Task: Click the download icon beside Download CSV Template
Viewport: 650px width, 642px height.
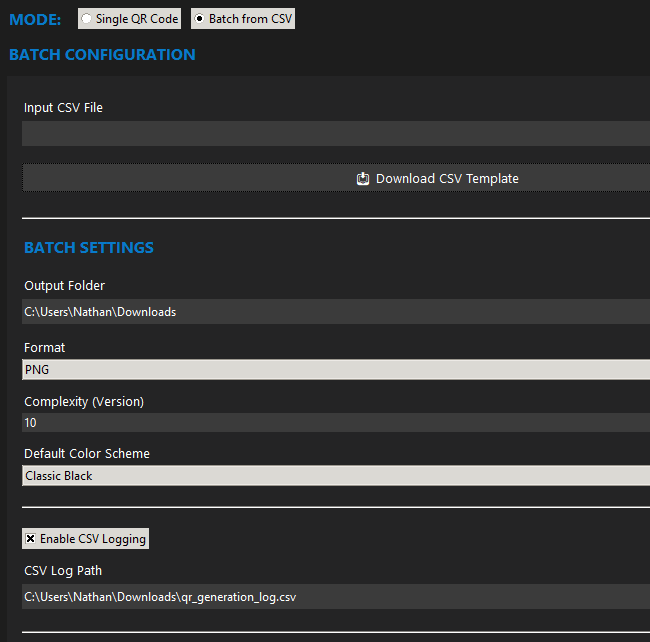Action: coord(363,179)
